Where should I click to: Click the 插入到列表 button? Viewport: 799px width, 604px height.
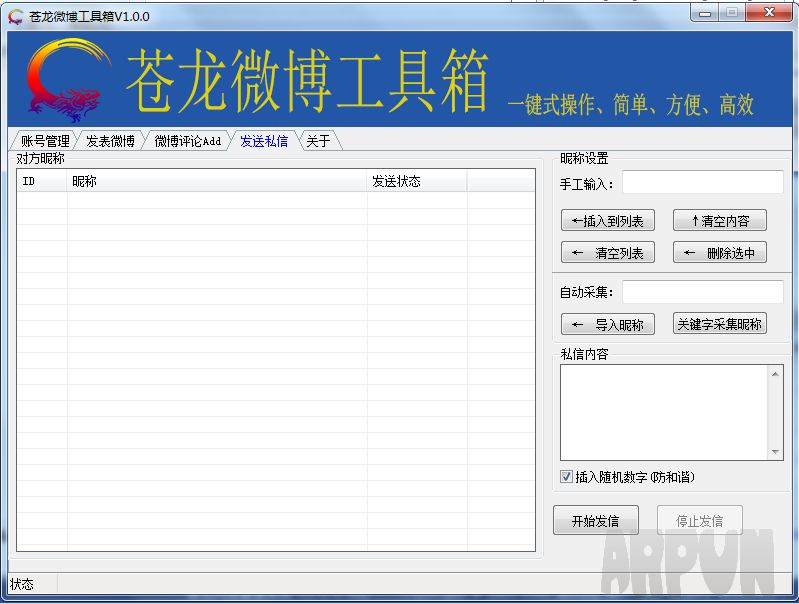(608, 221)
